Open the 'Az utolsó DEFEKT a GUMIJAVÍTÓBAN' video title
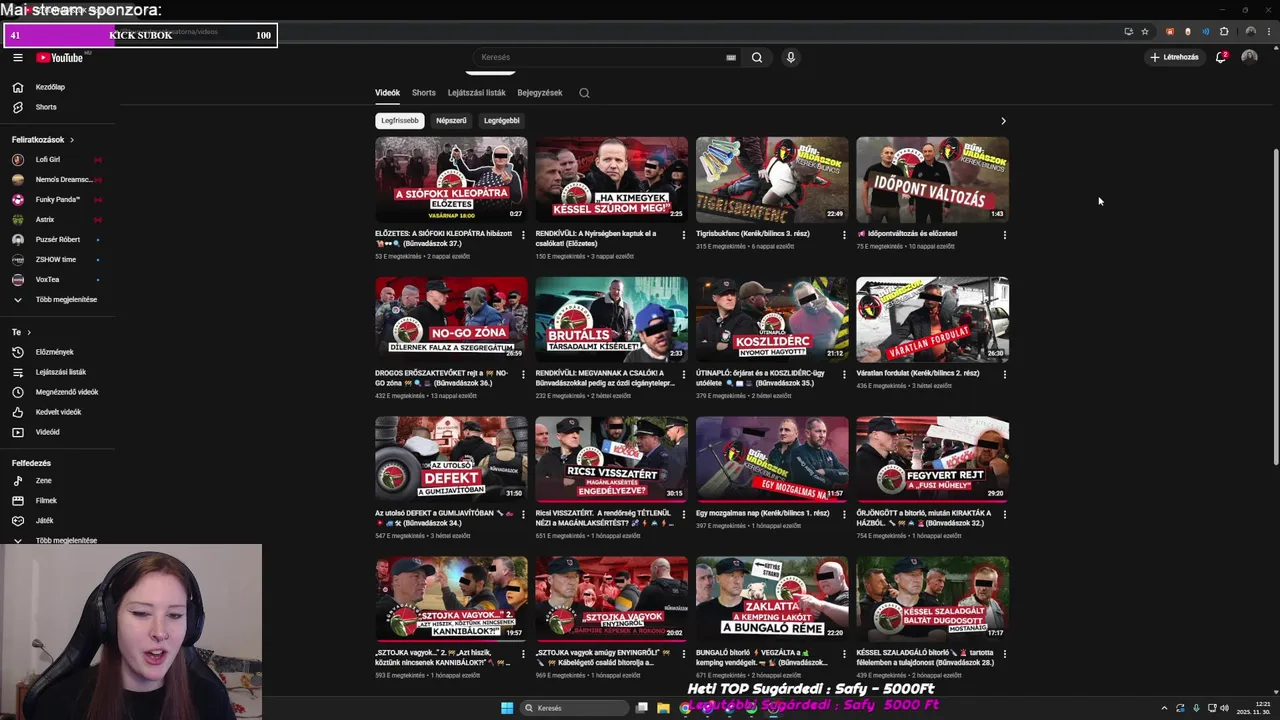Viewport: 1280px width, 720px height. 444,518
